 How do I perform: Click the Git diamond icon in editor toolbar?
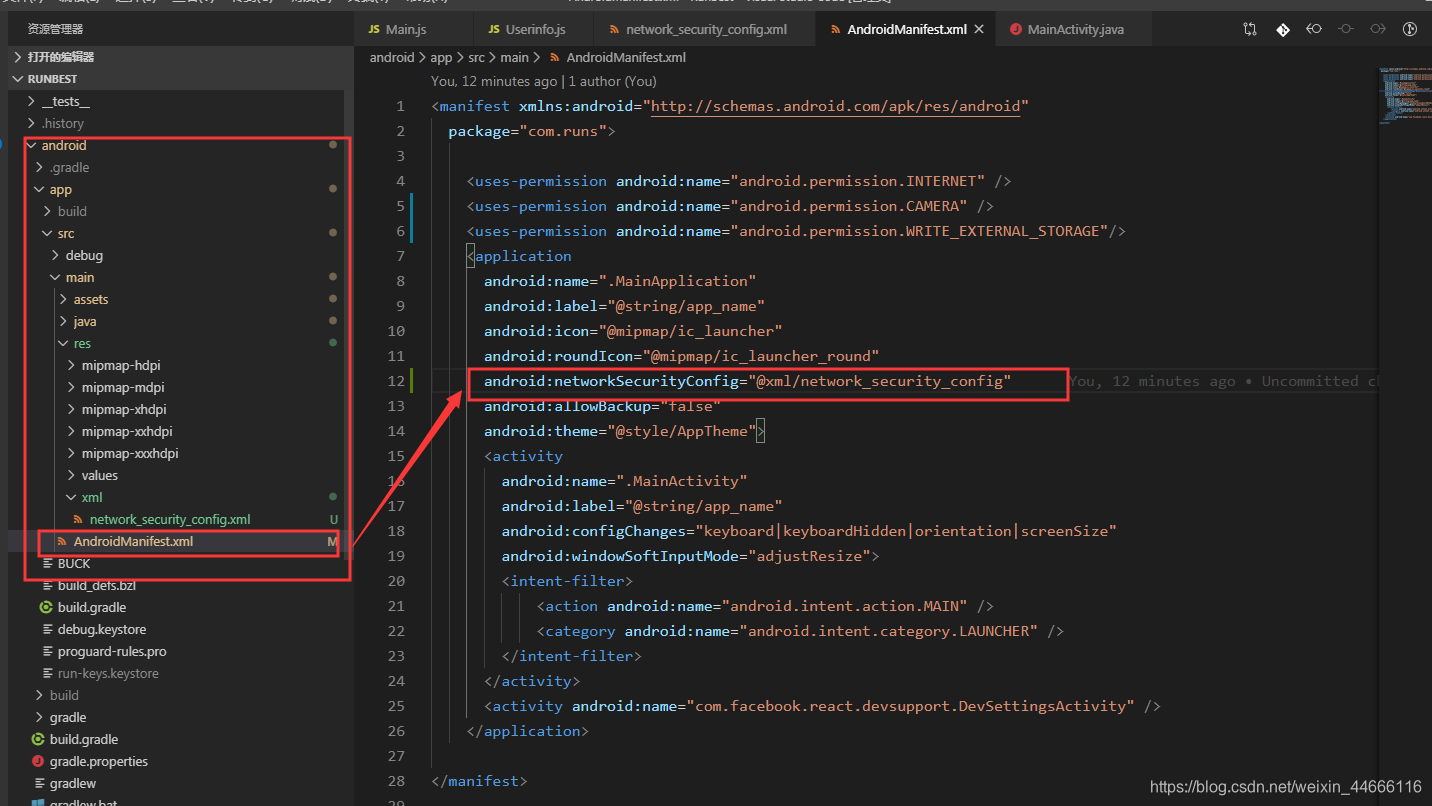click(x=1282, y=30)
